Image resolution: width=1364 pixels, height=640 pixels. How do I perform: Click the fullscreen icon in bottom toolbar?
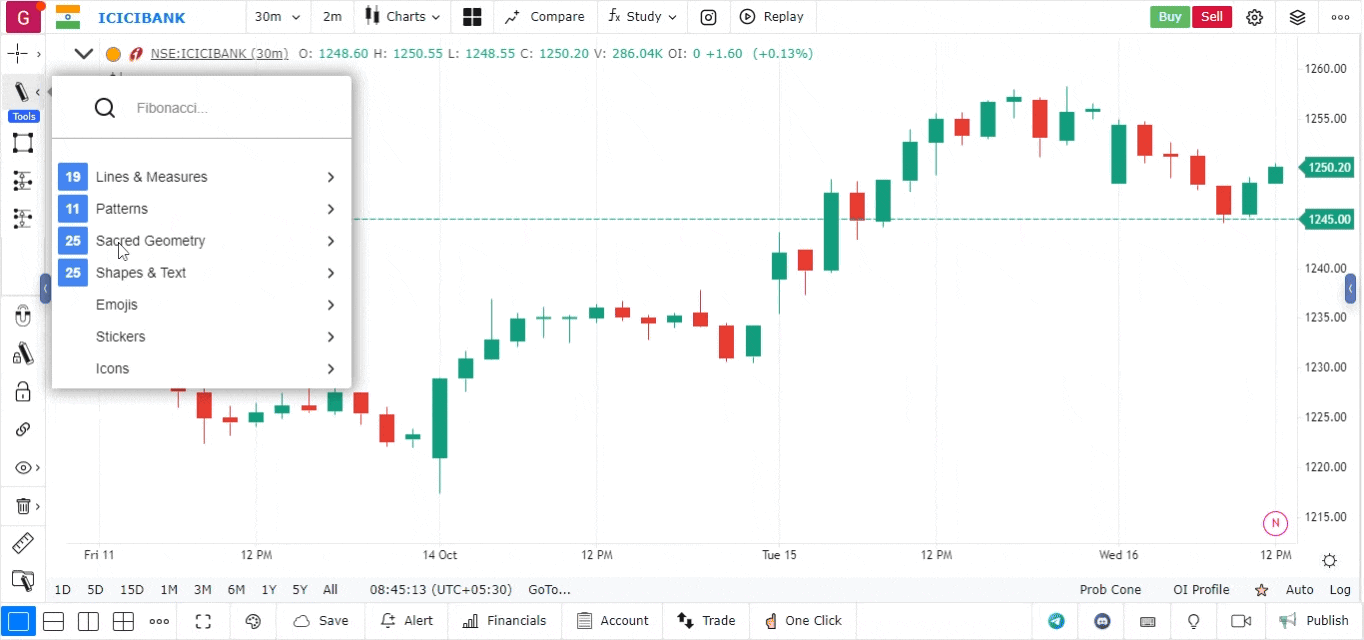(x=203, y=621)
